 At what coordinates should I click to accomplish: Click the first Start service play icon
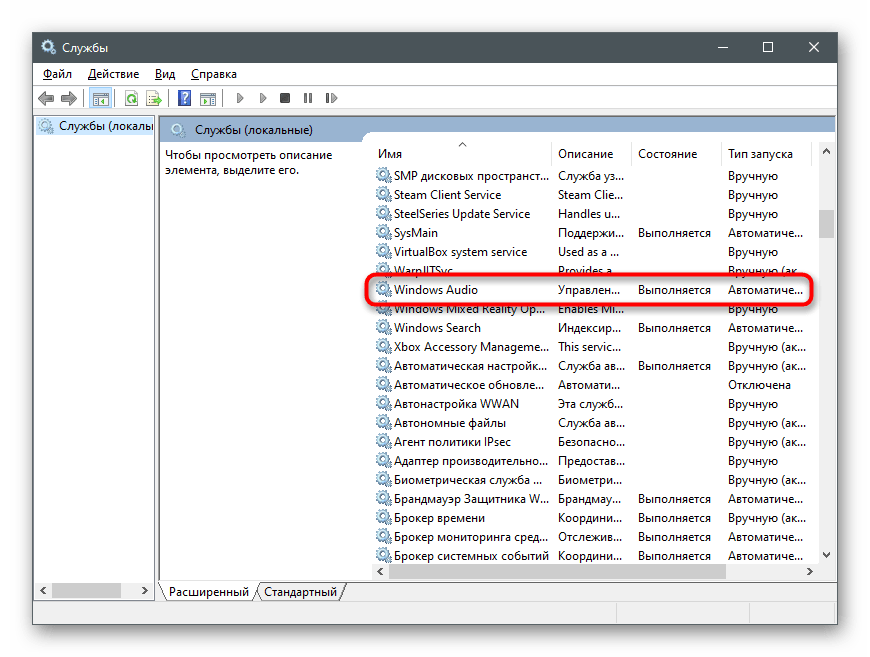(240, 98)
